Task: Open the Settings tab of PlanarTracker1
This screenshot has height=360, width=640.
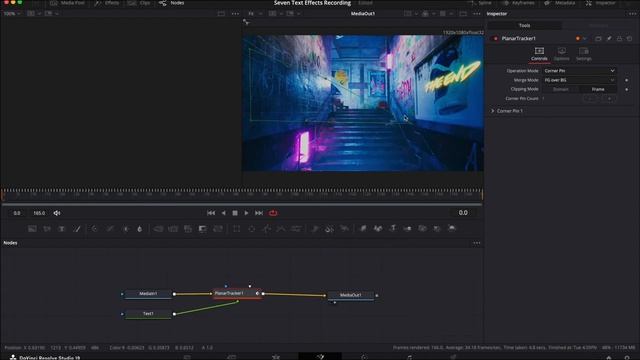Action: 584,54
